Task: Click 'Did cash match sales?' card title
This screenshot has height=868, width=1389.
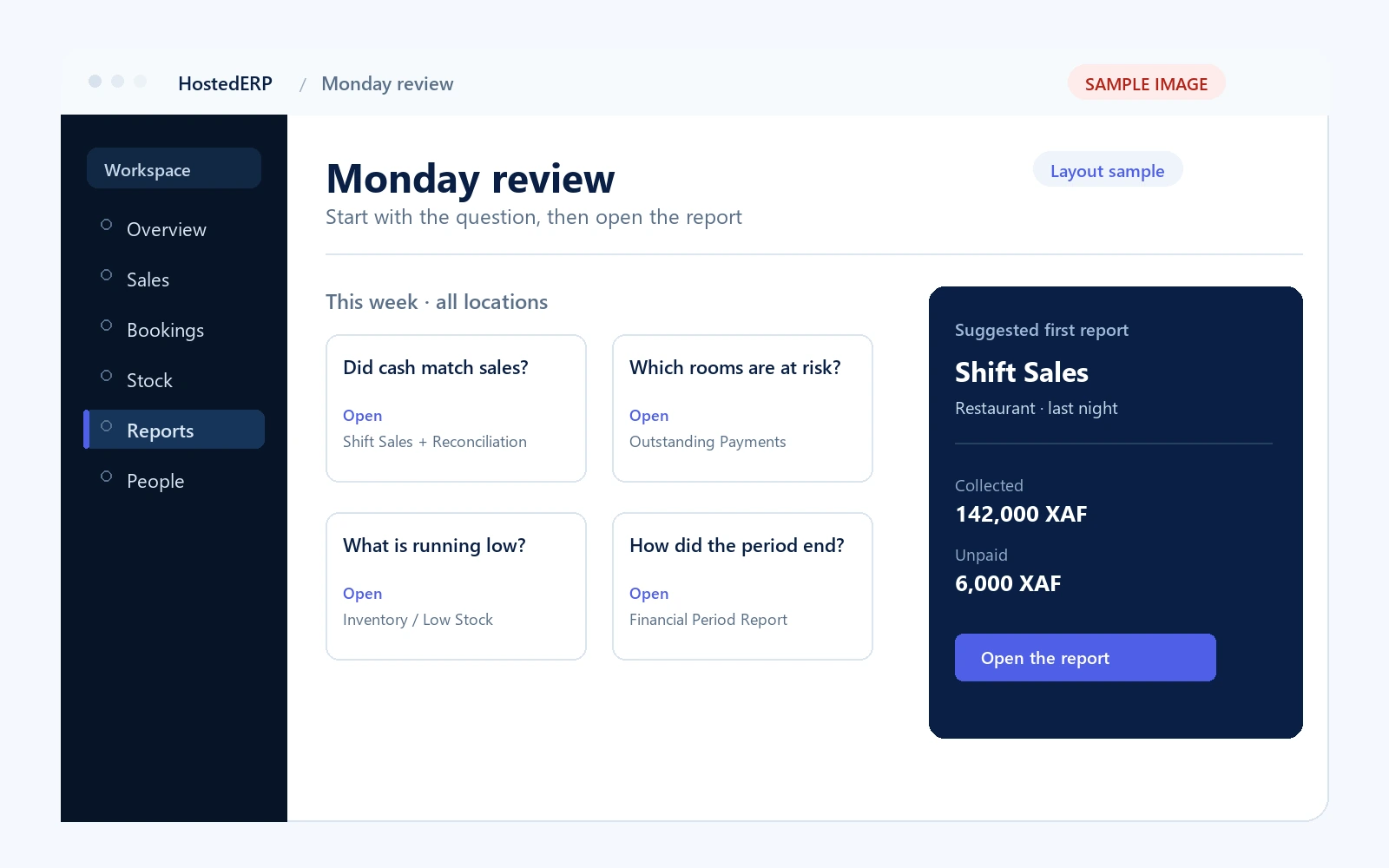Action: [x=436, y=368]
